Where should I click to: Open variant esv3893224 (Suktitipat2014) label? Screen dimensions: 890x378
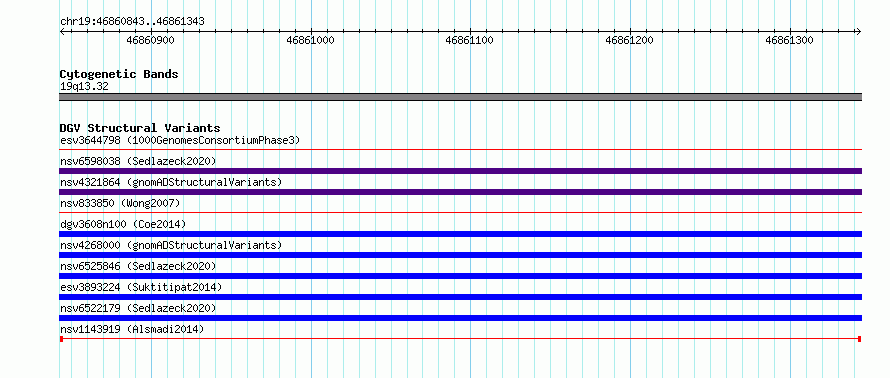click(x=141, y=287)
